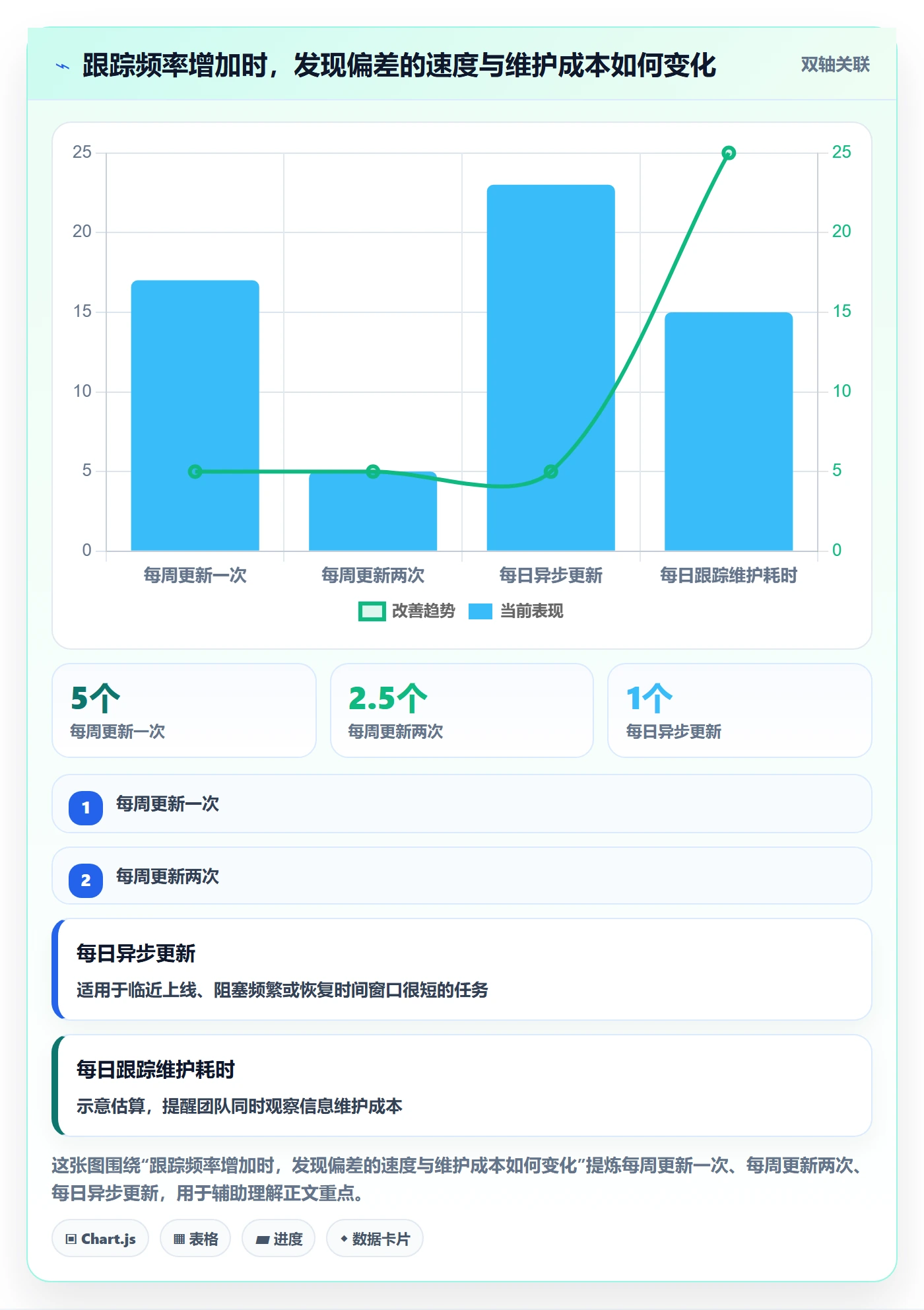The image size is (924, 1310).
Task: Click the text 适用于临近上线、阻塞频繁或恢复时间窗口很短的任务
Action: (x=282, y=990)
